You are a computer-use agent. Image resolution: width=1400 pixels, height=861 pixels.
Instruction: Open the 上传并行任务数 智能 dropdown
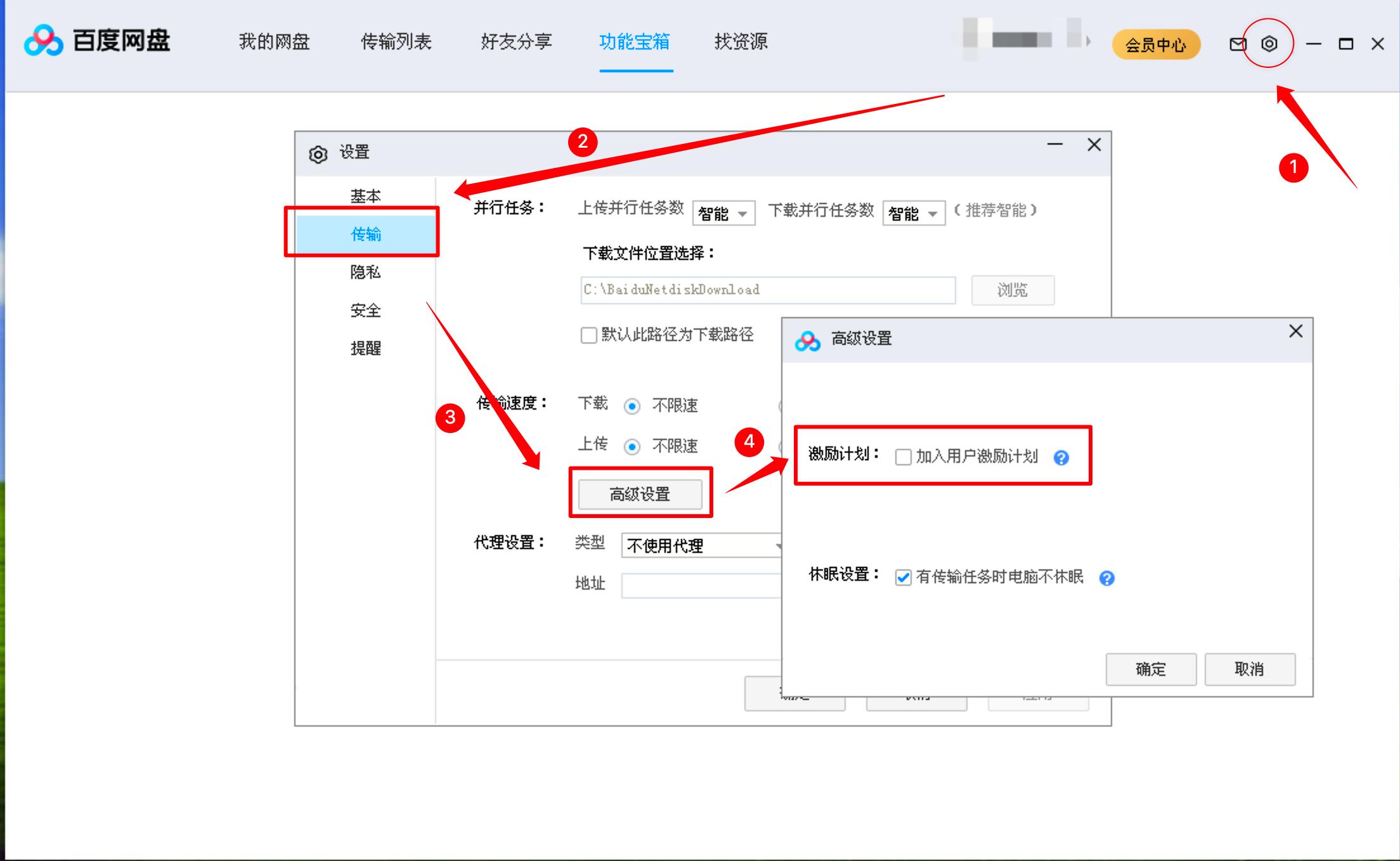tap(723, 212)
